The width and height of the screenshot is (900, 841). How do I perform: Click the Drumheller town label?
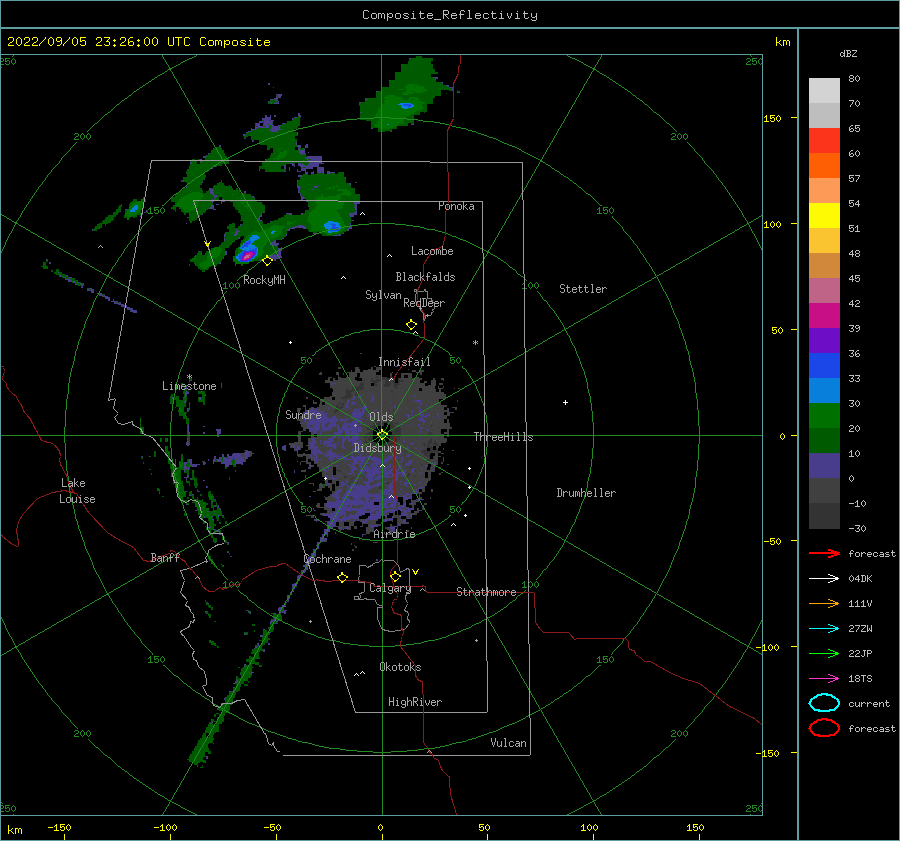click(586, 493)
